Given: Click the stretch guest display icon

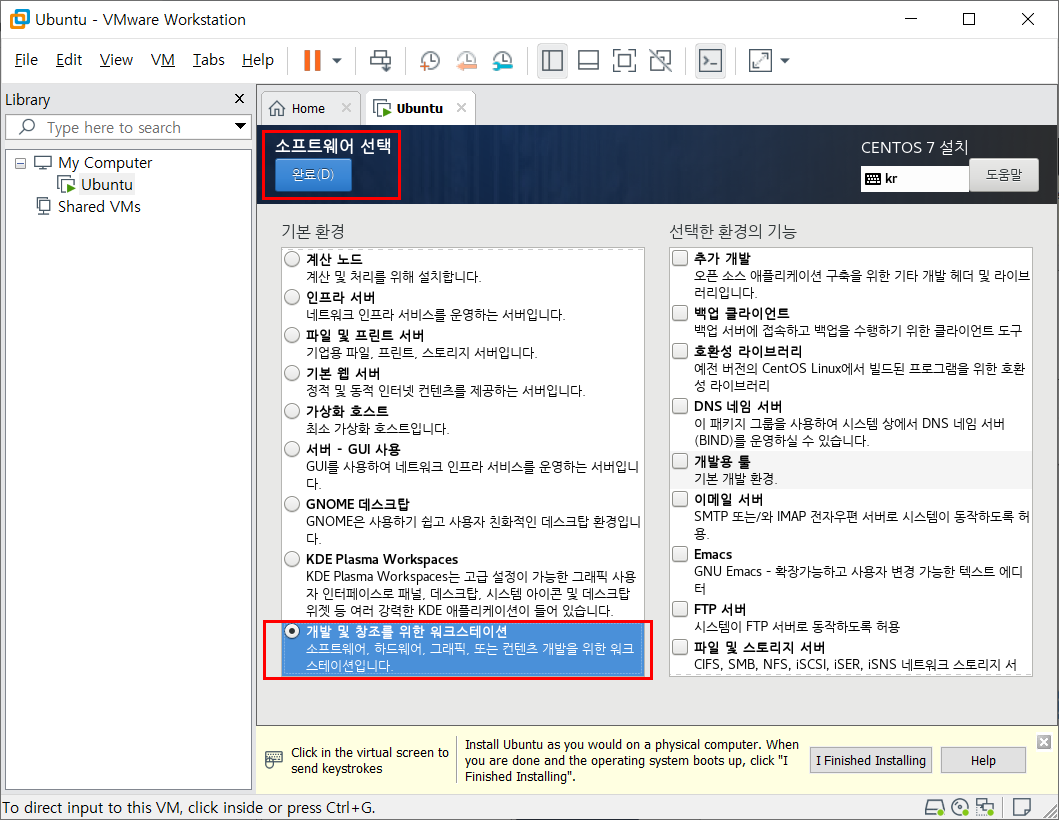Looking at the screenshot, I should [760, 61].
